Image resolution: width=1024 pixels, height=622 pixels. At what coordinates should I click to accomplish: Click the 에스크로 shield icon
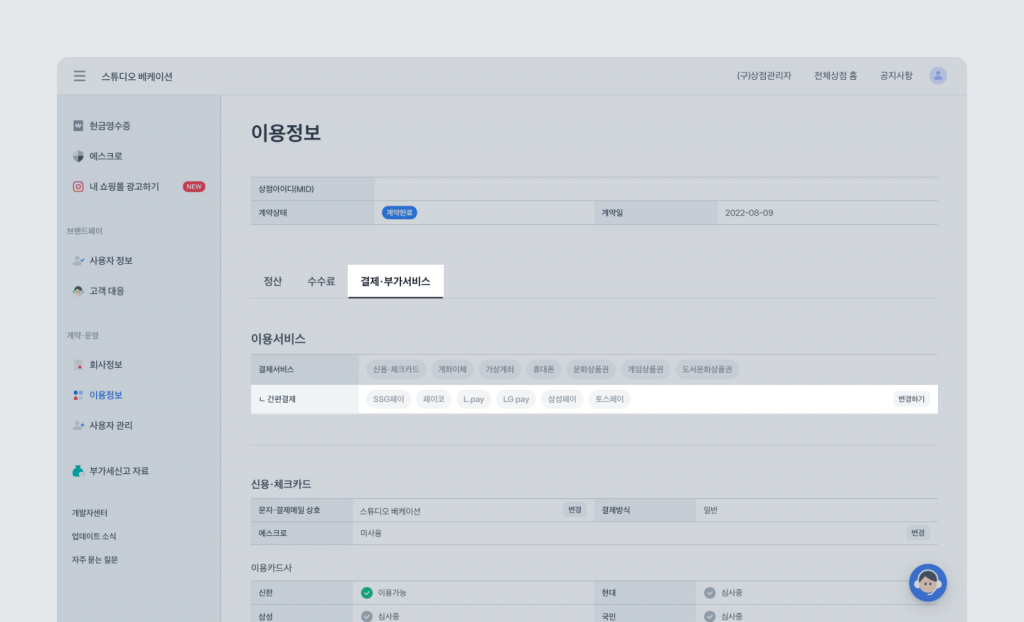(x=78, y=156)
